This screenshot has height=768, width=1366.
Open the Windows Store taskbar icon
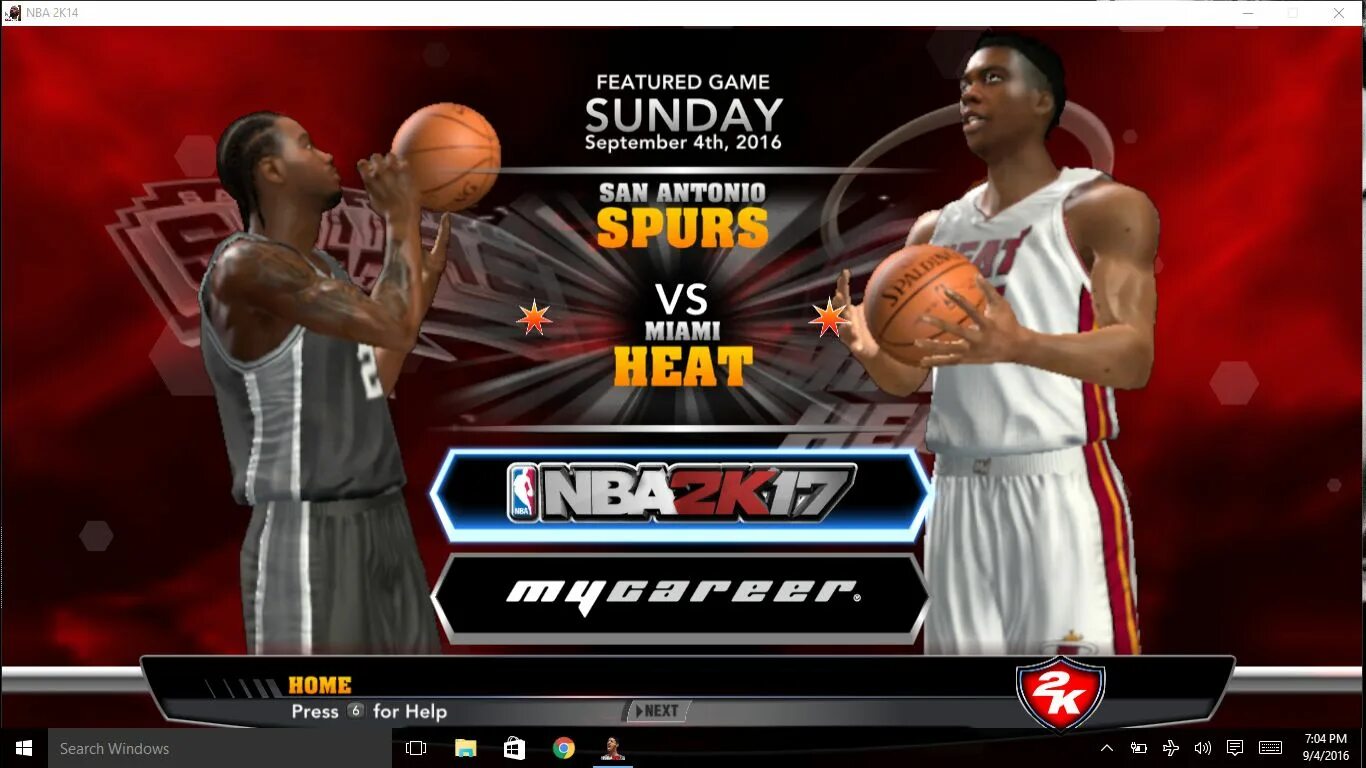515,748
